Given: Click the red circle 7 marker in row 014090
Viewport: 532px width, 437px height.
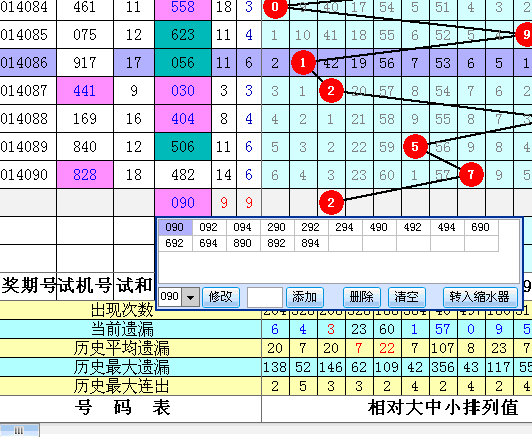Looking at the screenshot, I should [x=471, y=175].
